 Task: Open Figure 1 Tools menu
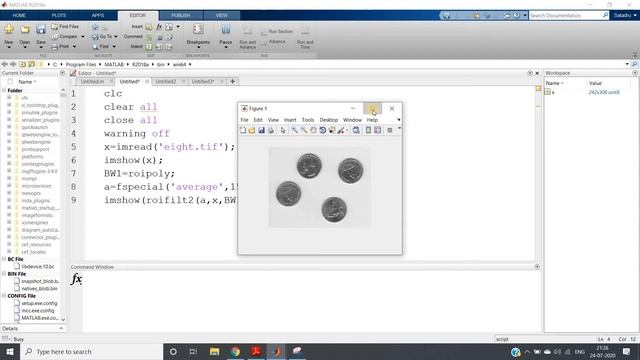(308, 120)
